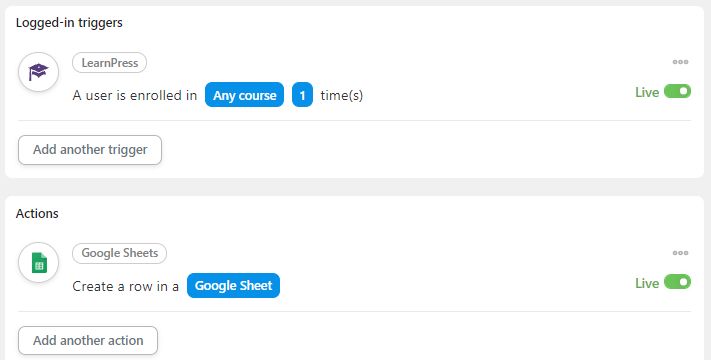Open the Any course selector token
The width and height of the screenshot is (711, 360).
pos(244,95)
